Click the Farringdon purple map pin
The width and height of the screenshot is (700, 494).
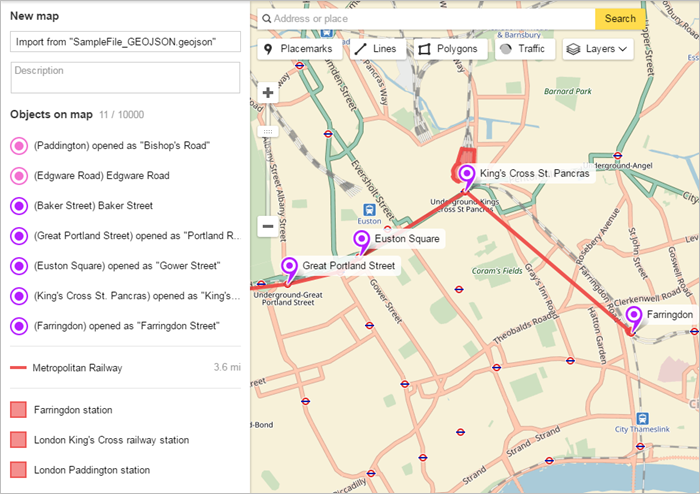tap(633, 317)
